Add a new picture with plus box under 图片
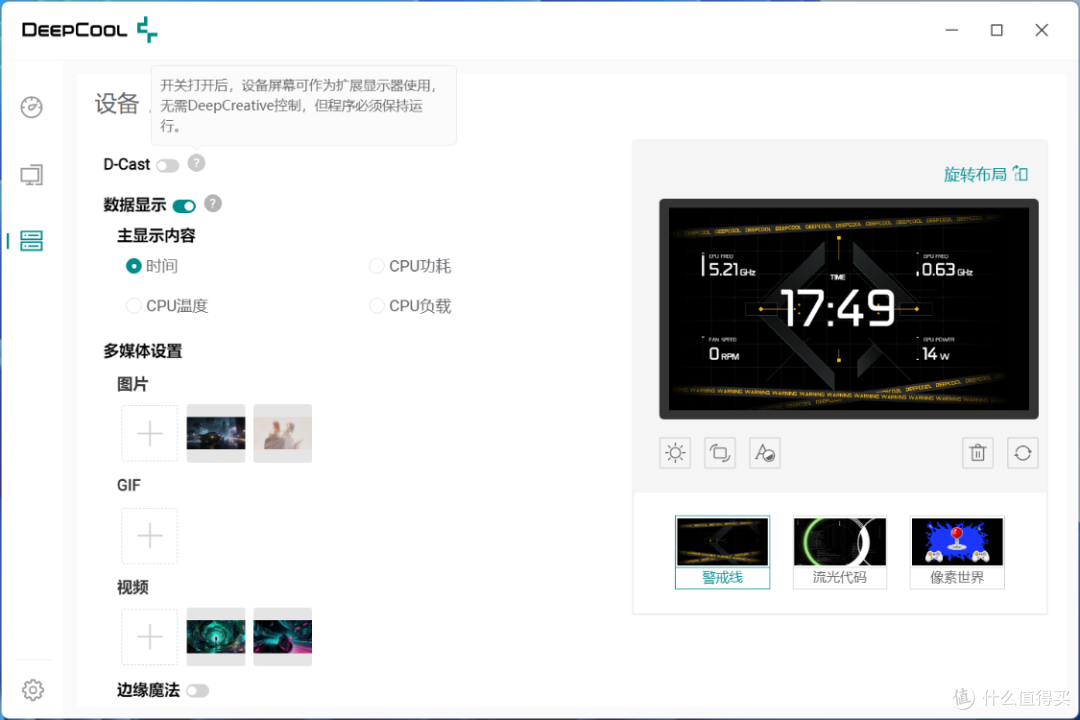This screenshot has width=1080, height=720. click(x=149, y=433)
